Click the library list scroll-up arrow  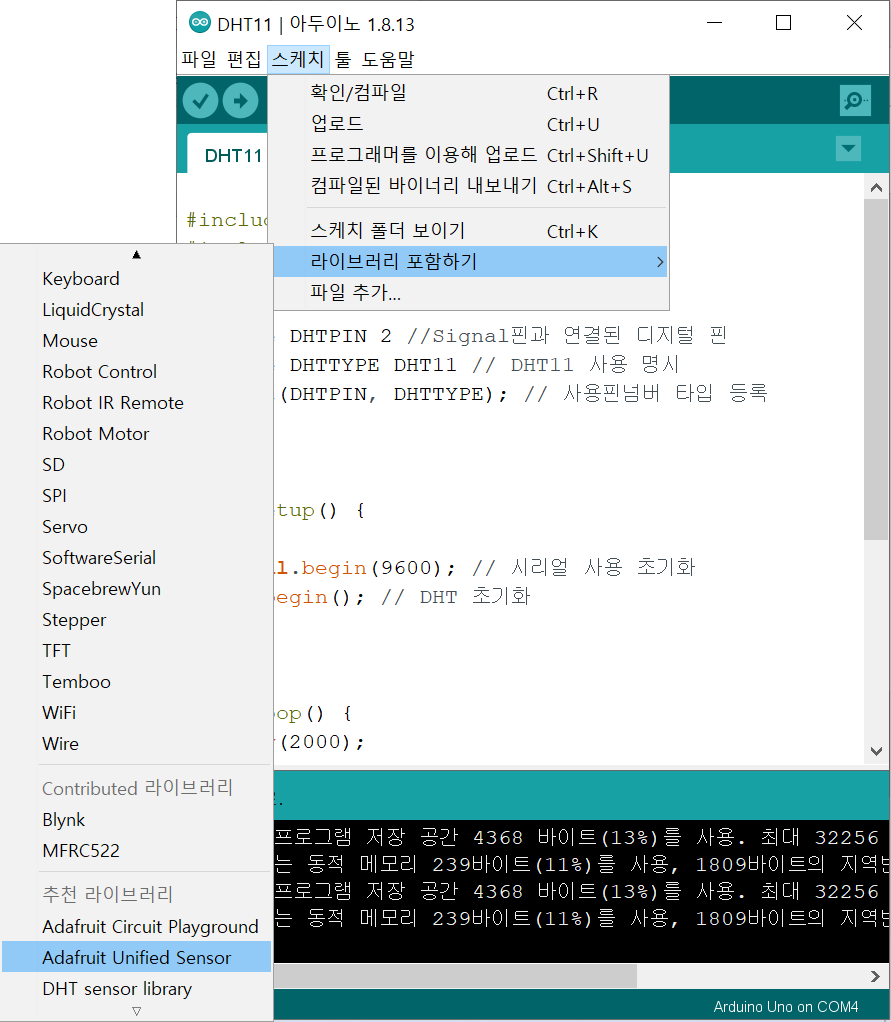click(136, 254)
